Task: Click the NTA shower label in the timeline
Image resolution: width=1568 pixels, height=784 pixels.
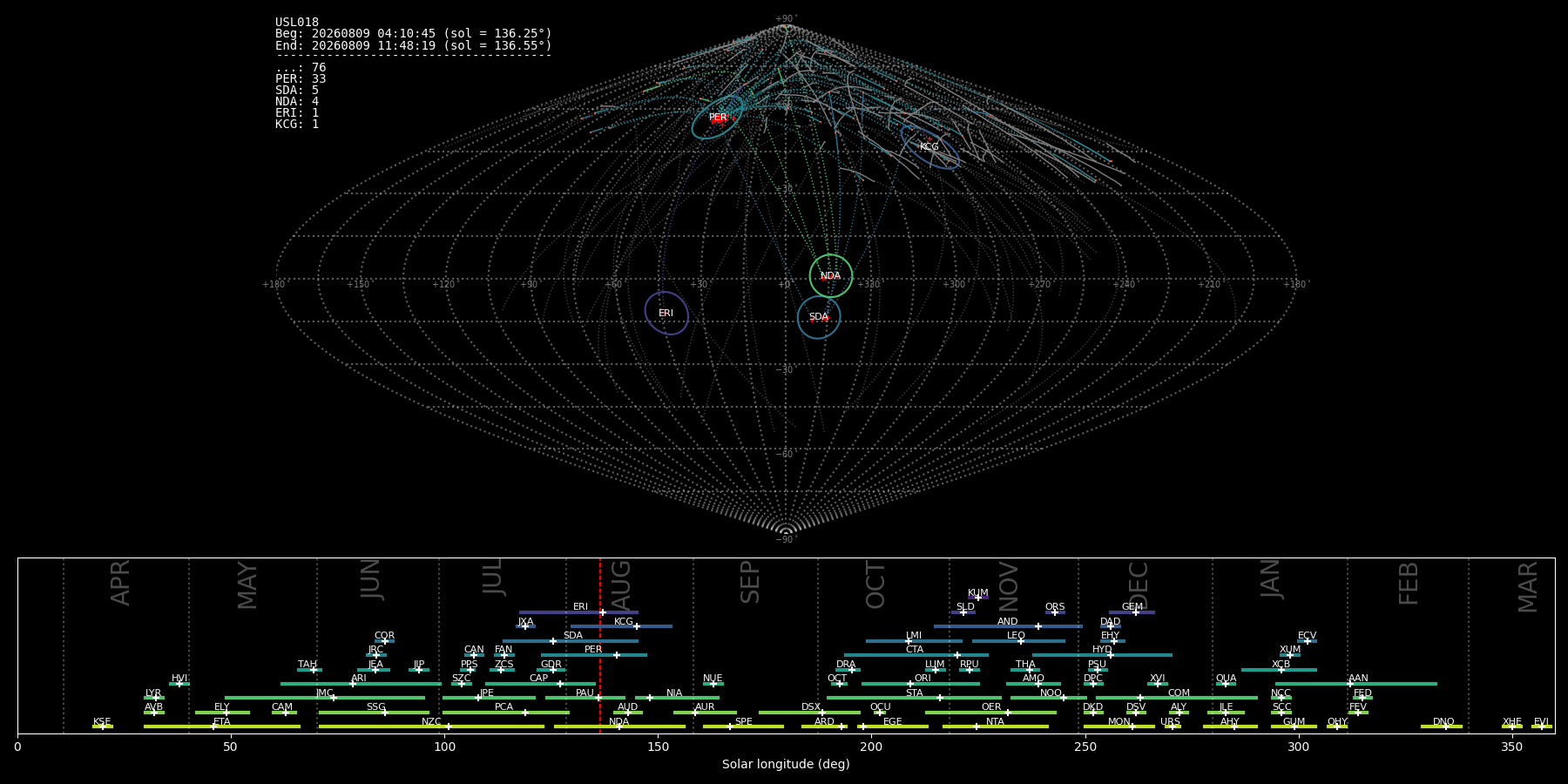Action: coord(995,722)
